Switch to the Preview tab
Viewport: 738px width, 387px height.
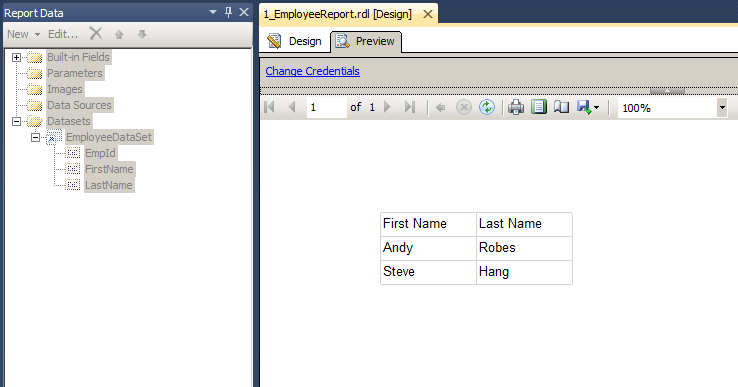click(x=366, y=41)
